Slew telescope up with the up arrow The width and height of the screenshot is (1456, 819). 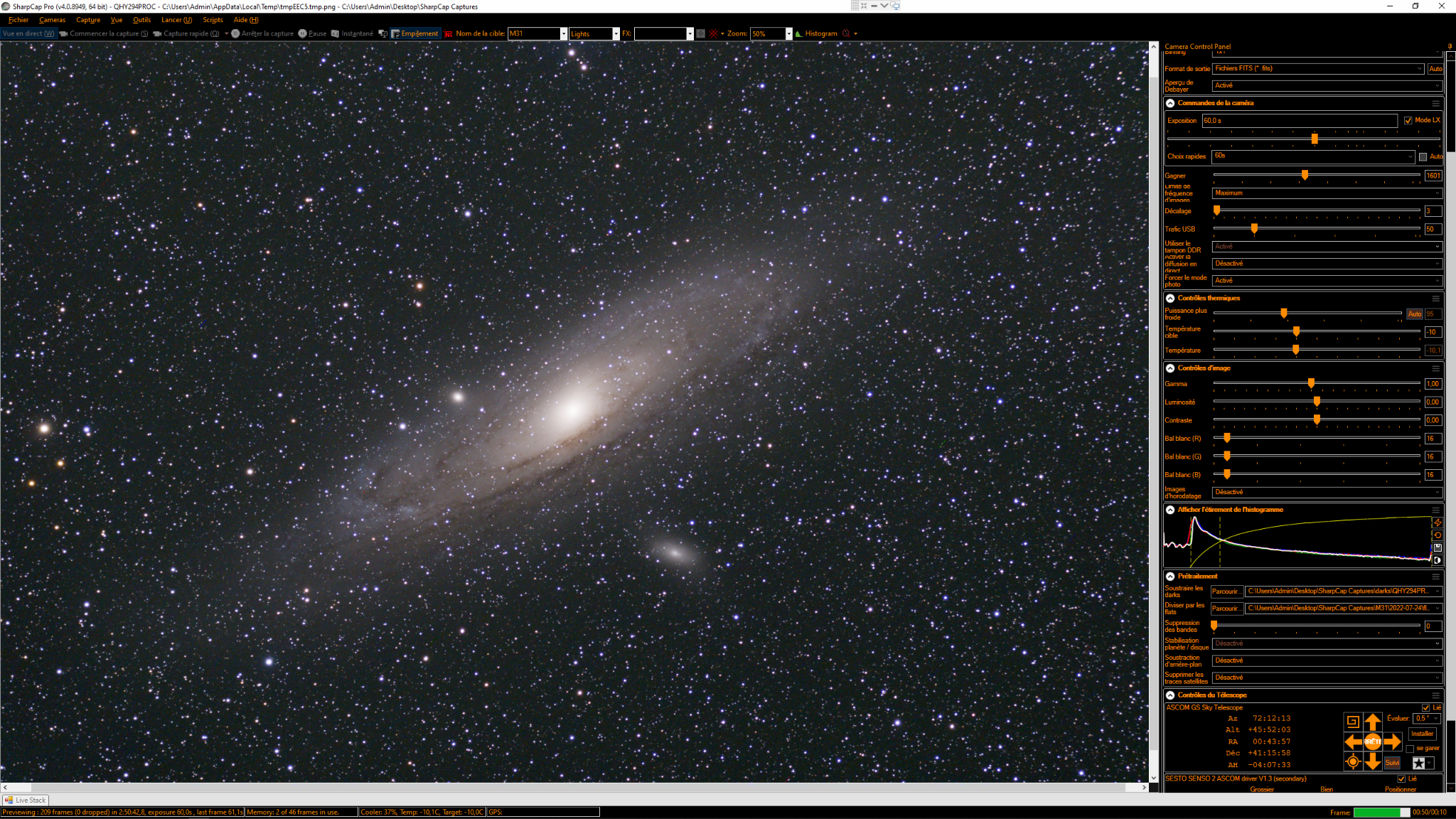1373,722
